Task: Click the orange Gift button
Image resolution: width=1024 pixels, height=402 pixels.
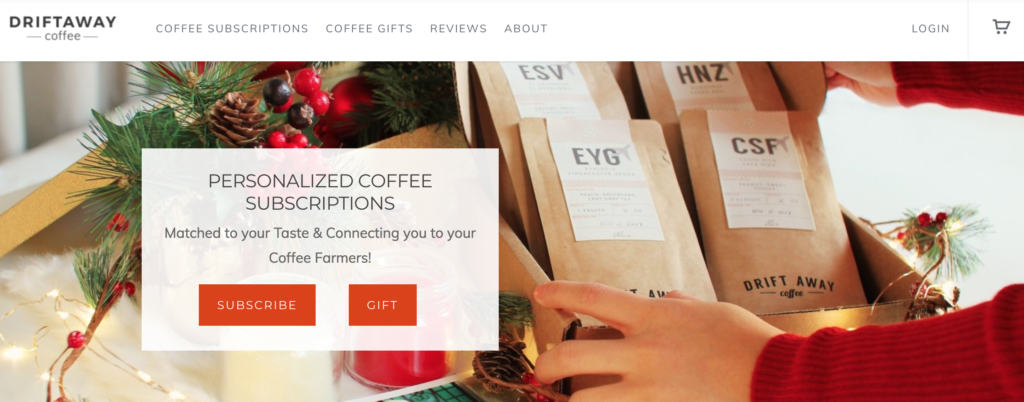Action: (383, 305)
